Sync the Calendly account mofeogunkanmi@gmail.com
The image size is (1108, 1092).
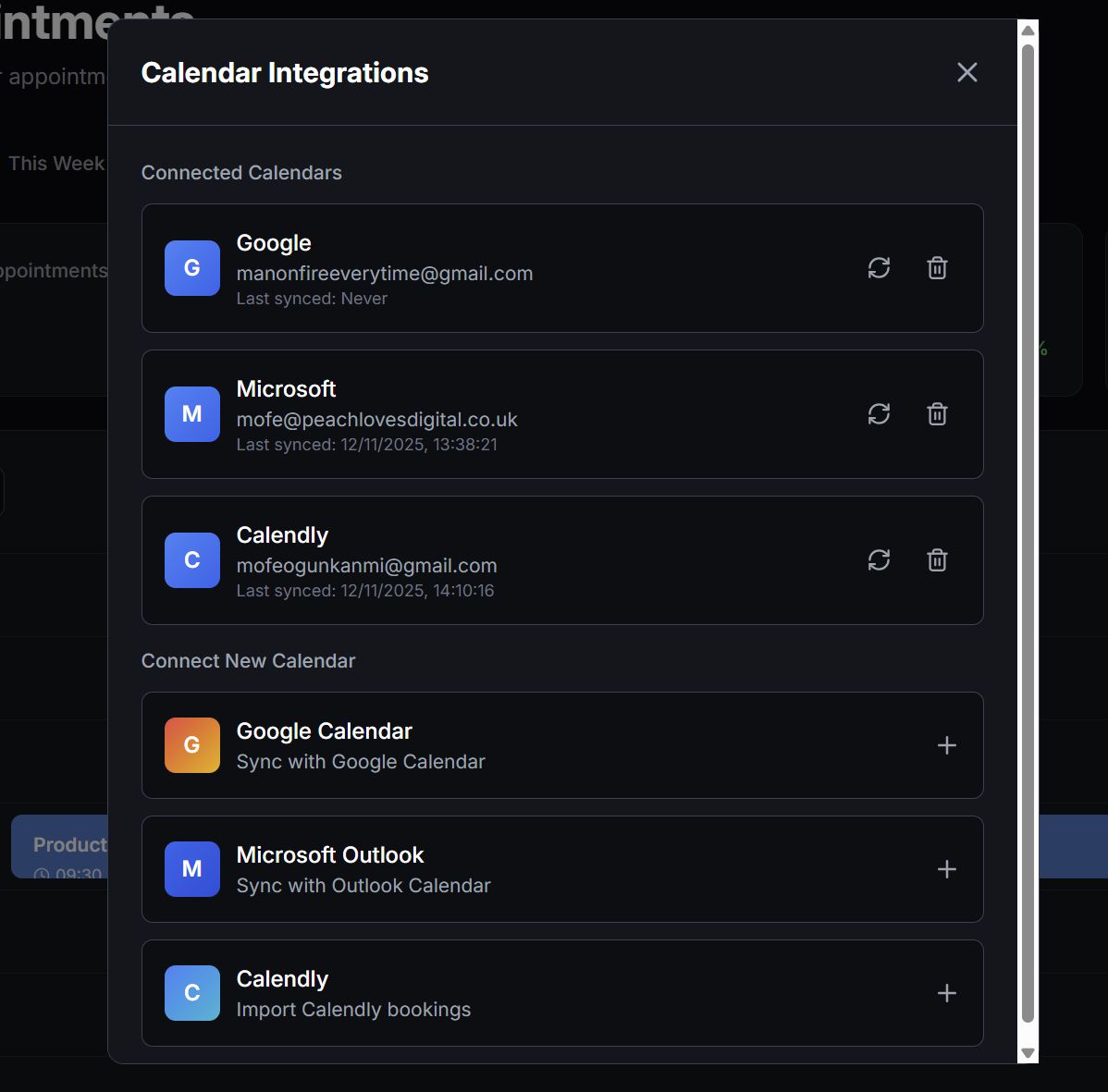[879, 559]
